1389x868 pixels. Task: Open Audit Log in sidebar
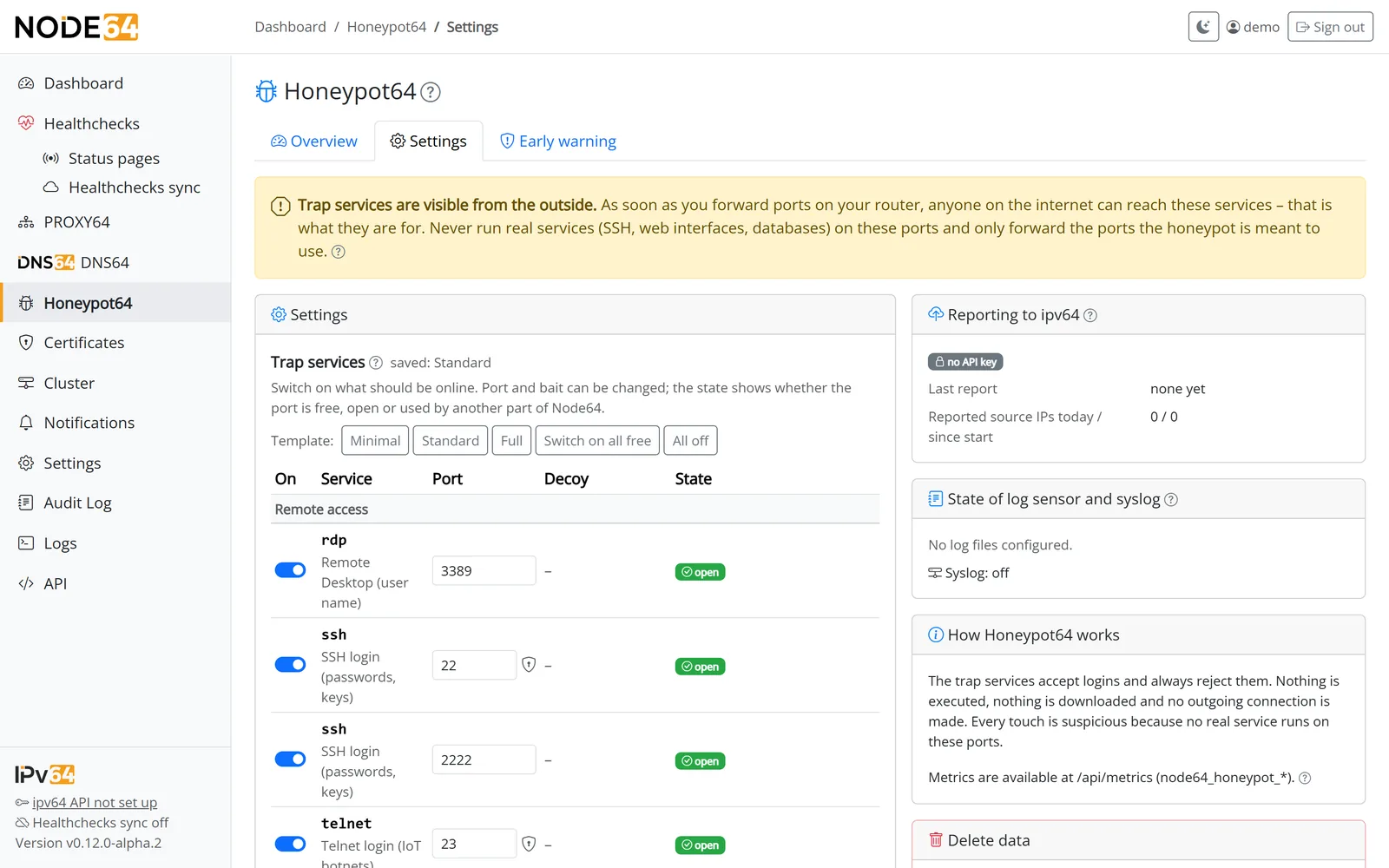[115, 503]
